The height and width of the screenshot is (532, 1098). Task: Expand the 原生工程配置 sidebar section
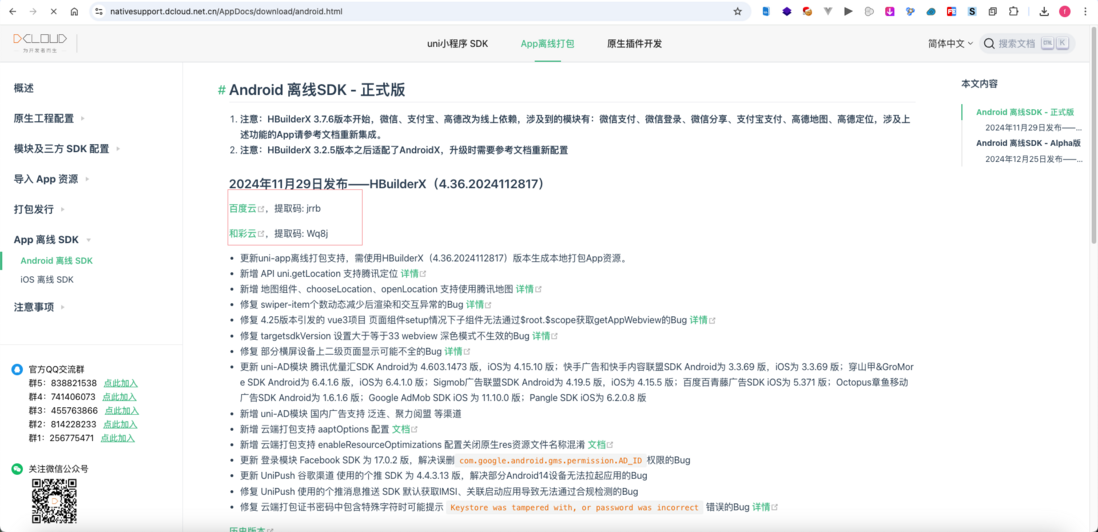click(49, 118)
